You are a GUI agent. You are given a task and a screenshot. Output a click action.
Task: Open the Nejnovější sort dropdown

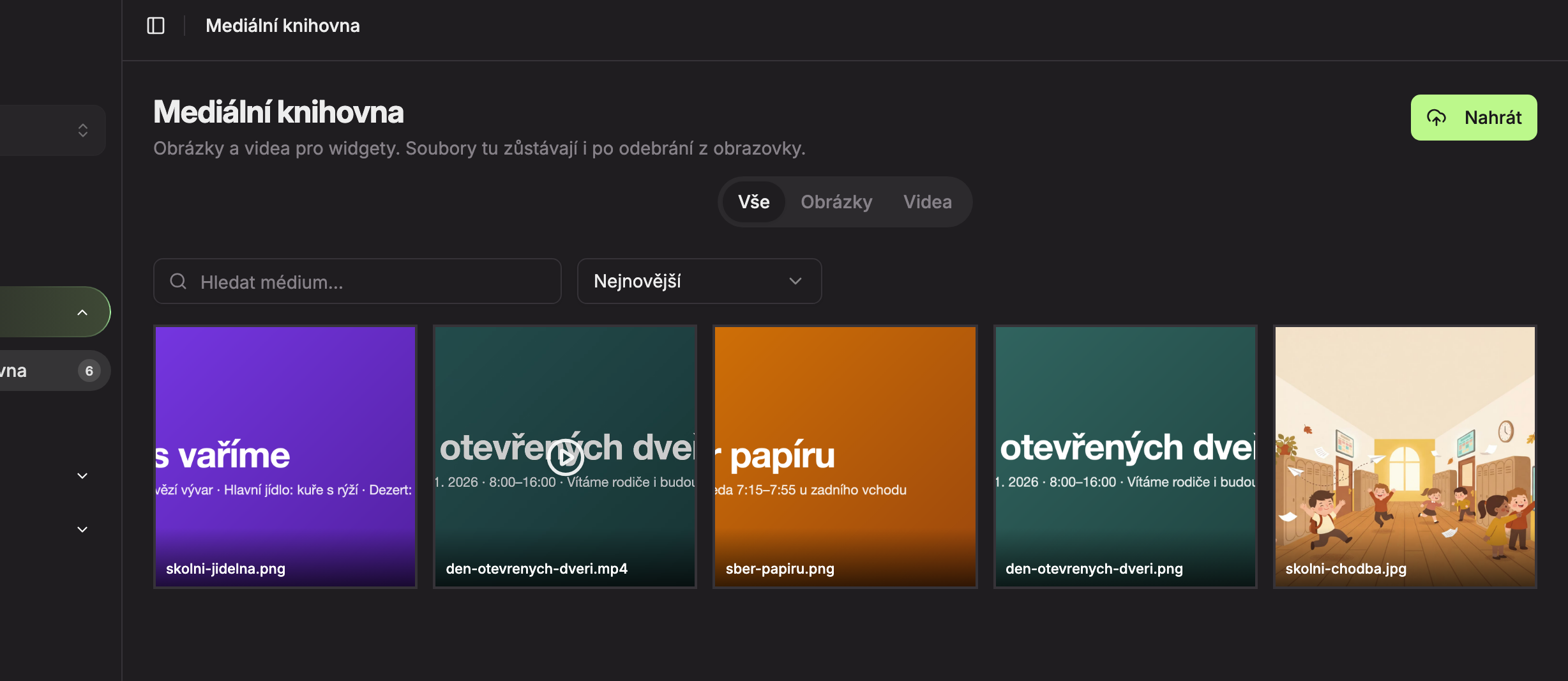699,281
